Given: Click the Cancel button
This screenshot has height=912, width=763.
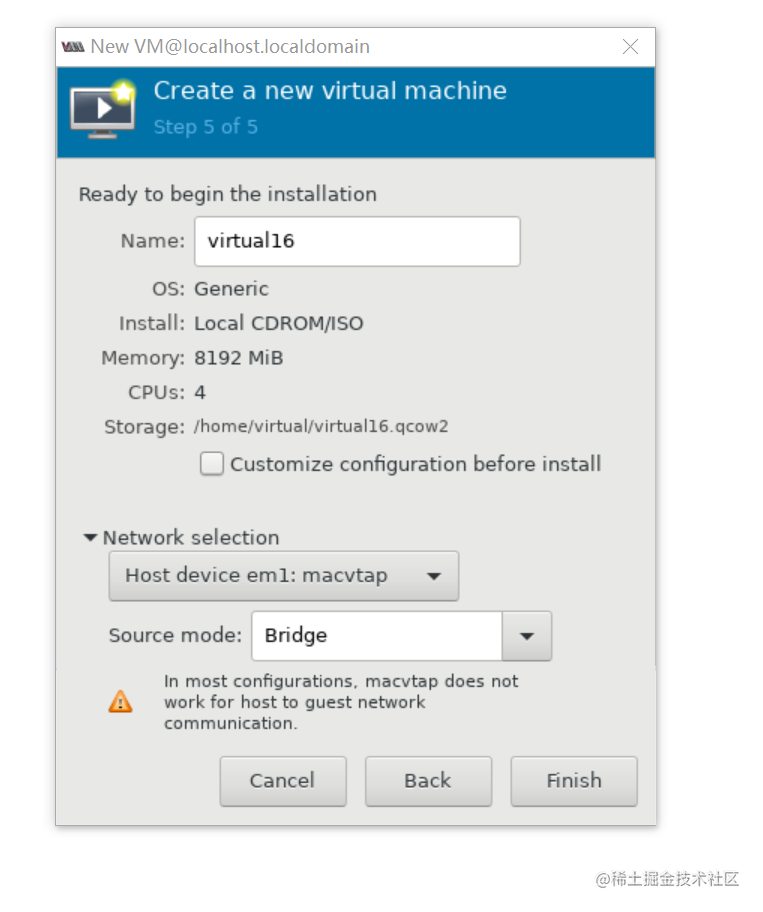Looking at the screenshot, I should click(x=283, y=781).
